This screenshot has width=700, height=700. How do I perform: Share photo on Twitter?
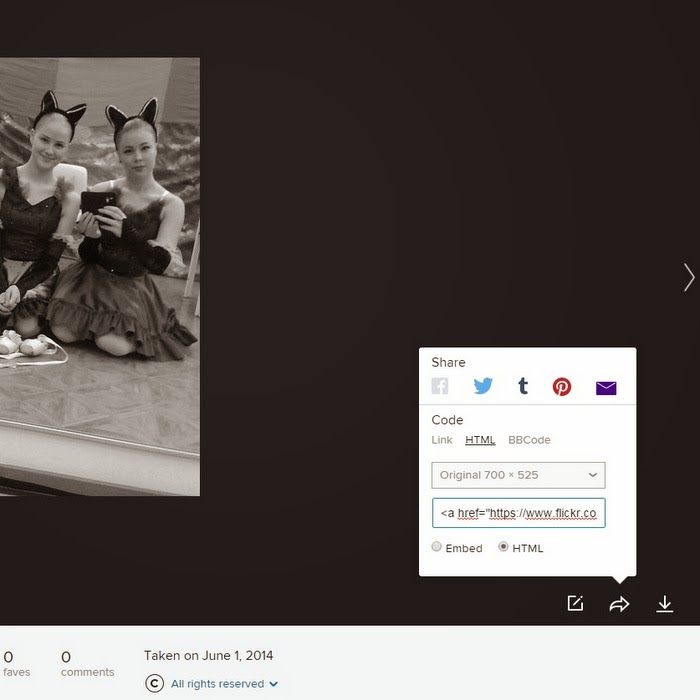pyautogui.click(x=483, y=386)
